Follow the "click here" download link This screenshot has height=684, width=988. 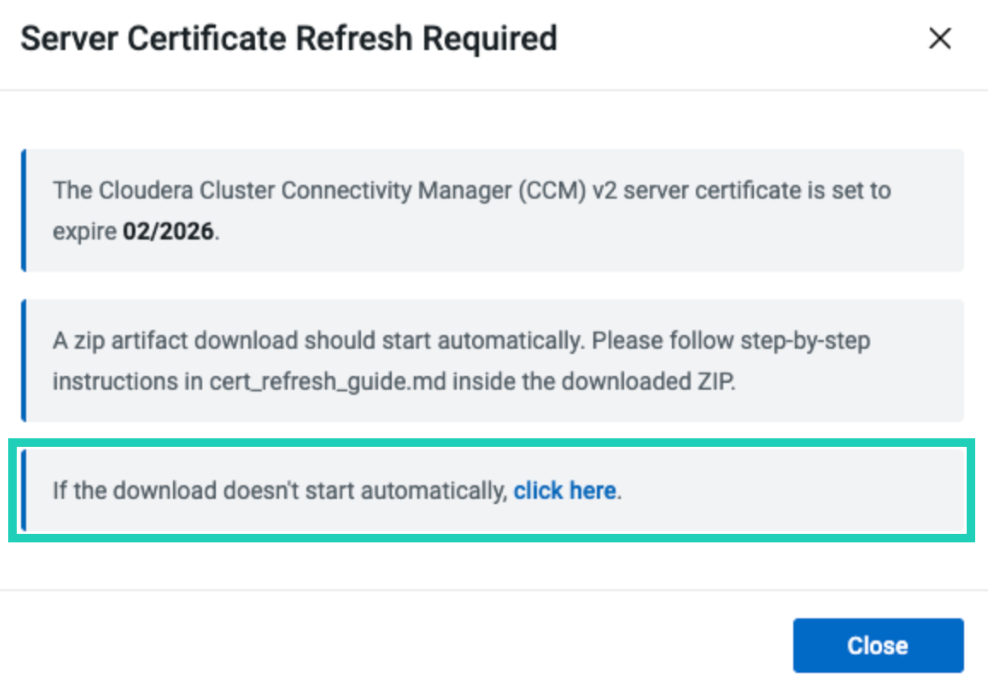565,491
